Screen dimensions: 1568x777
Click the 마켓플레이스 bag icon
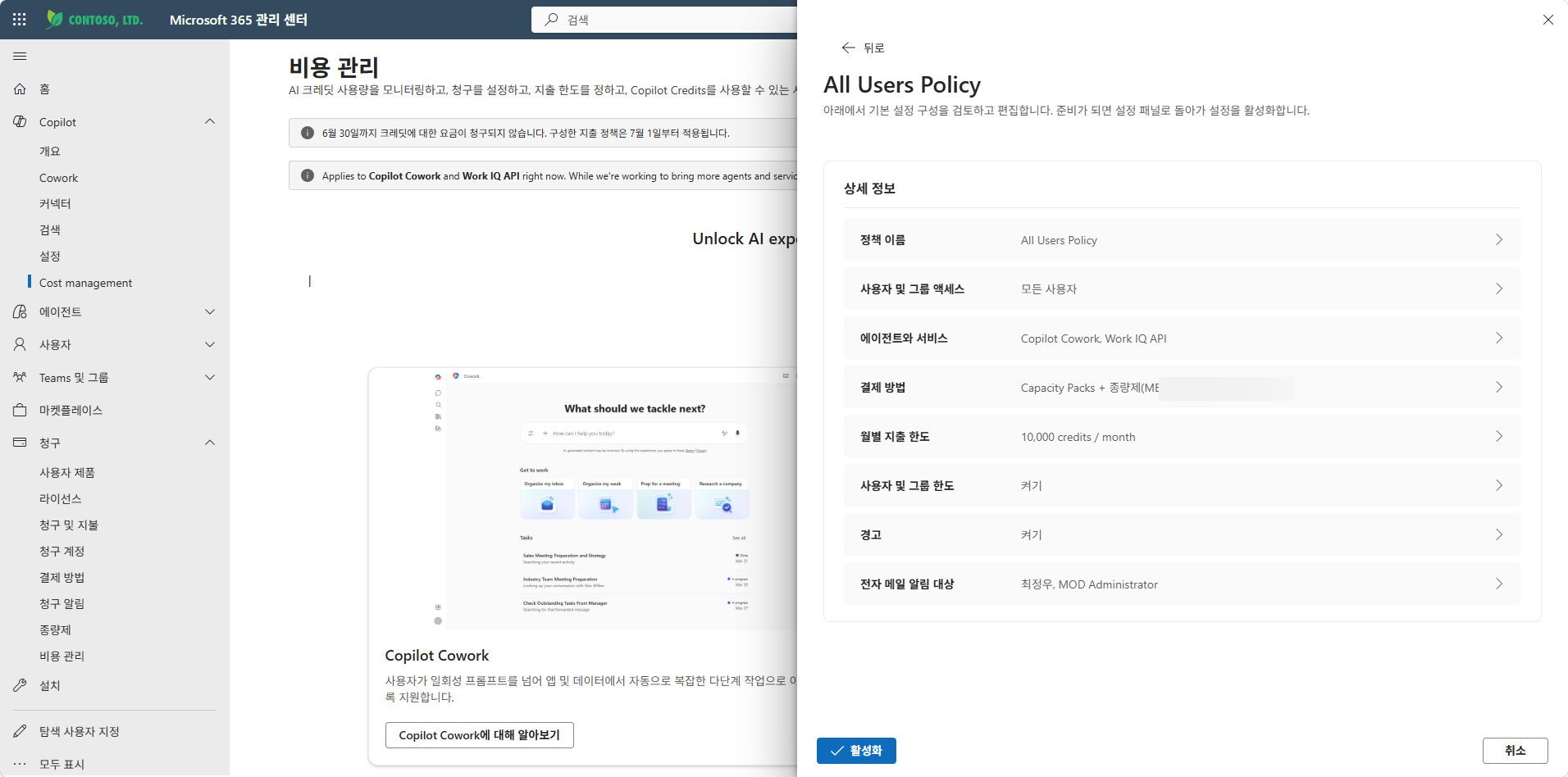[20, 410]
